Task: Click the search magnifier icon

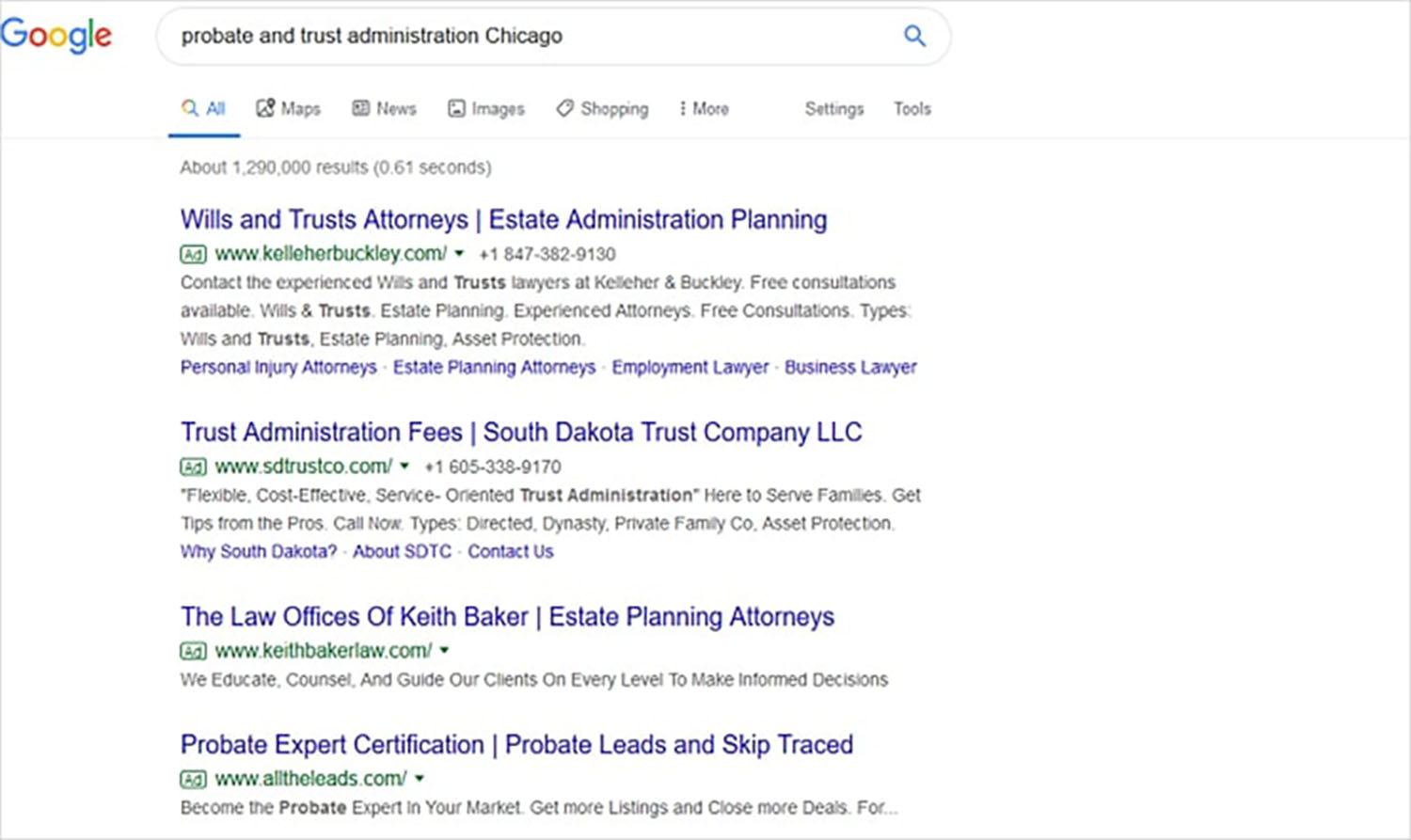Action: pos(913,36)
